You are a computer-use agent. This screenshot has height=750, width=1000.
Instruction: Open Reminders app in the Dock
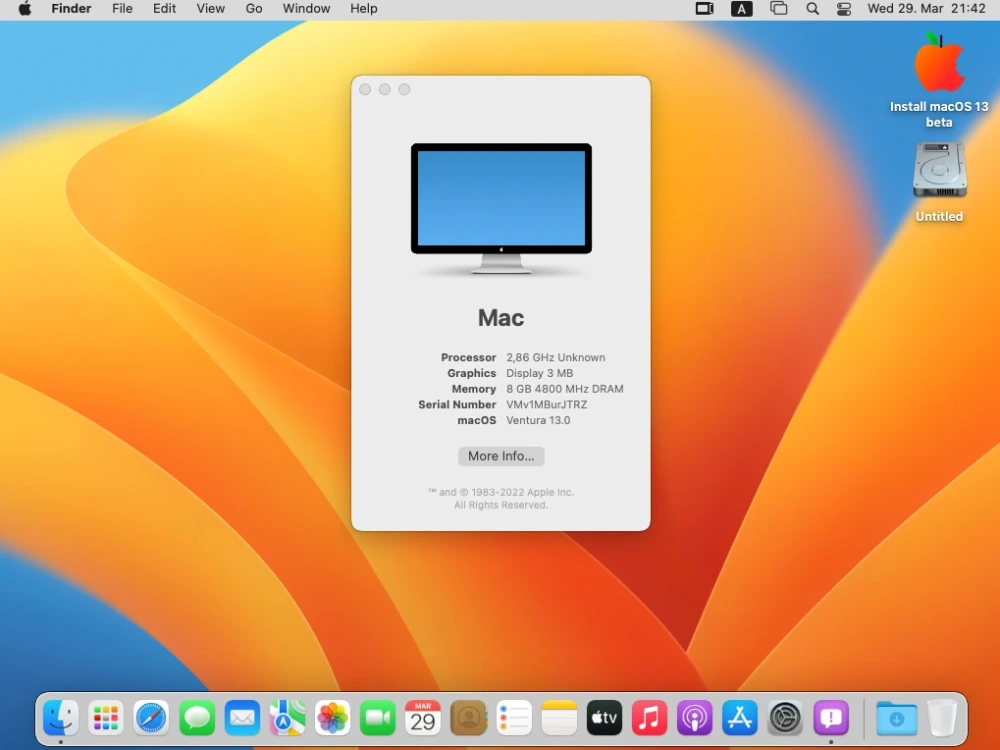(x=513, y=718)
